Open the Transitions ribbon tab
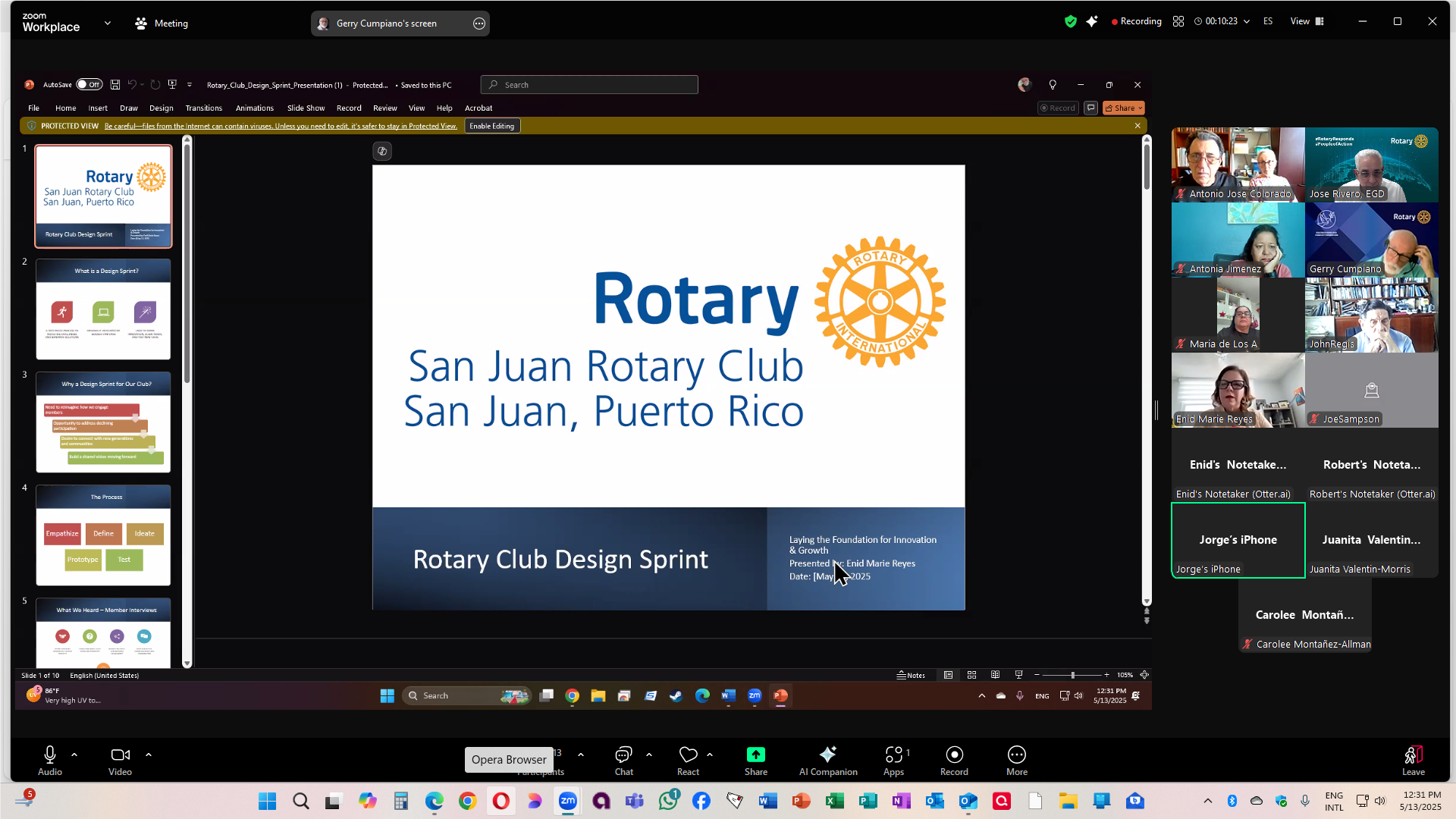Viewport: 1456px width, 819px height. pos(203,108)
